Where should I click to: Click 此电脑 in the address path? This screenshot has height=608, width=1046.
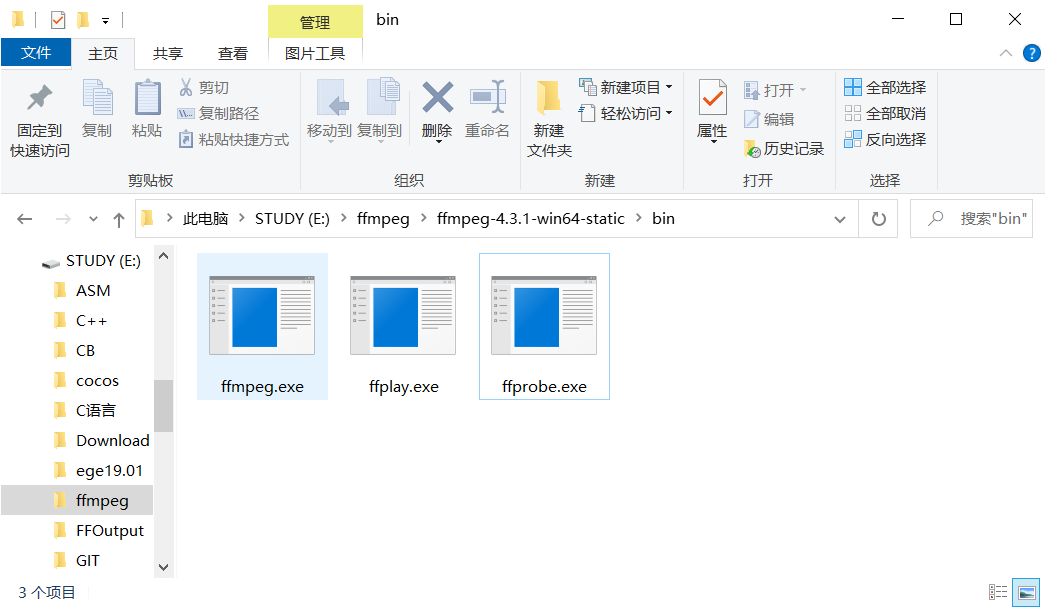coord(205,219)
